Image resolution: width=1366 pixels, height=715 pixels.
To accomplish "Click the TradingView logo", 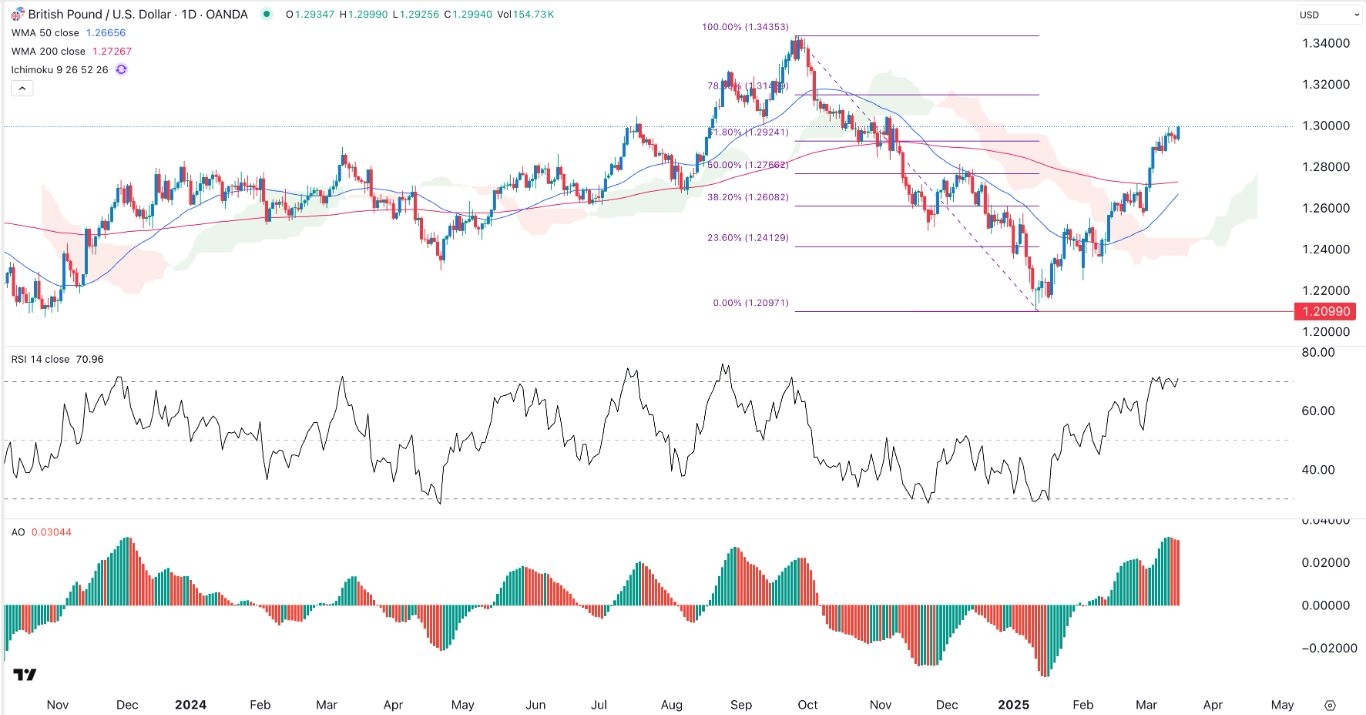I will pos(25,676).
